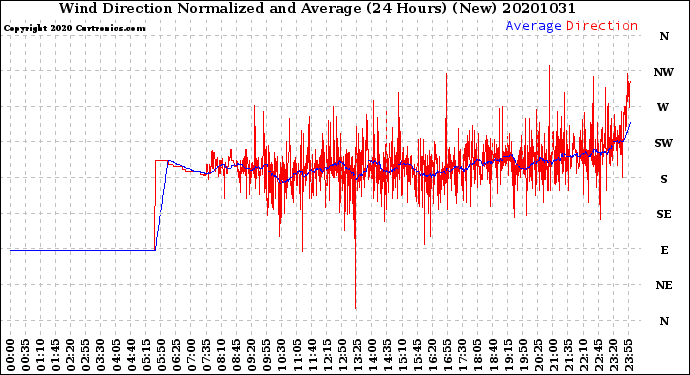Click the 19:50 time label
The image size is (690, 375).
(523, 355)
